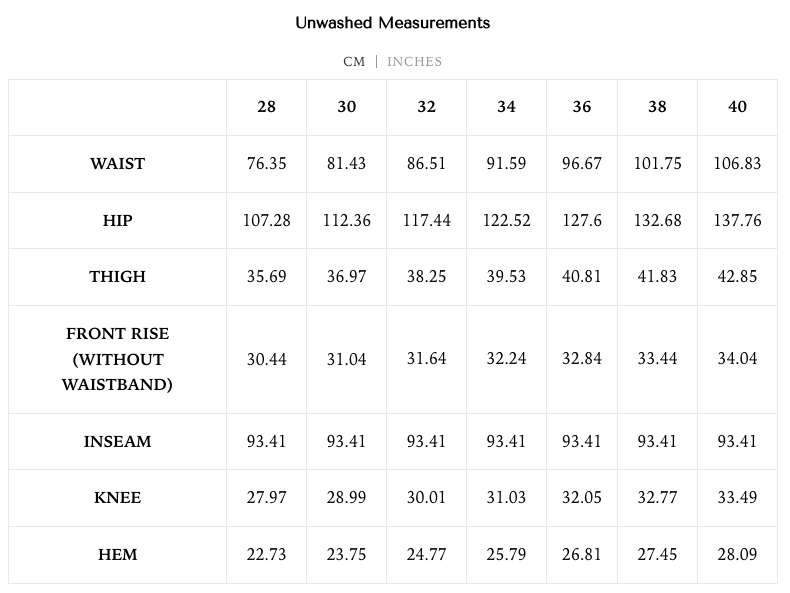Click the KNEE row label

point(117,498)
